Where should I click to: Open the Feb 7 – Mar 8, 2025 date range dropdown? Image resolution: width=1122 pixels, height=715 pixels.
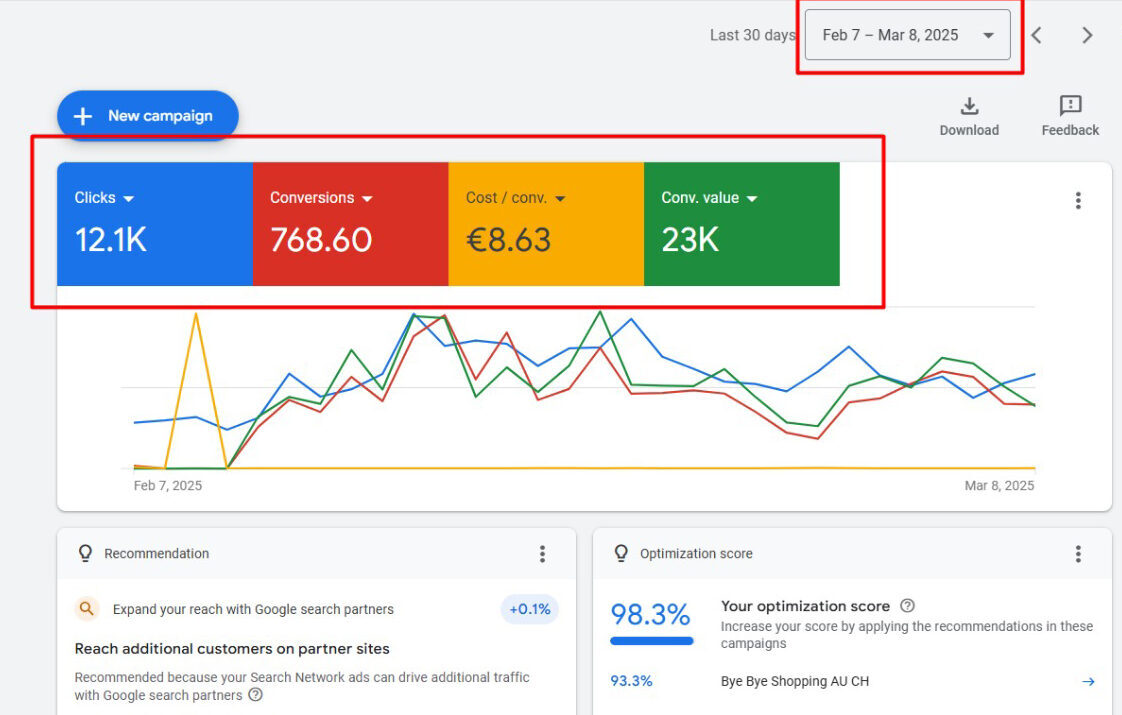(907, 35)
